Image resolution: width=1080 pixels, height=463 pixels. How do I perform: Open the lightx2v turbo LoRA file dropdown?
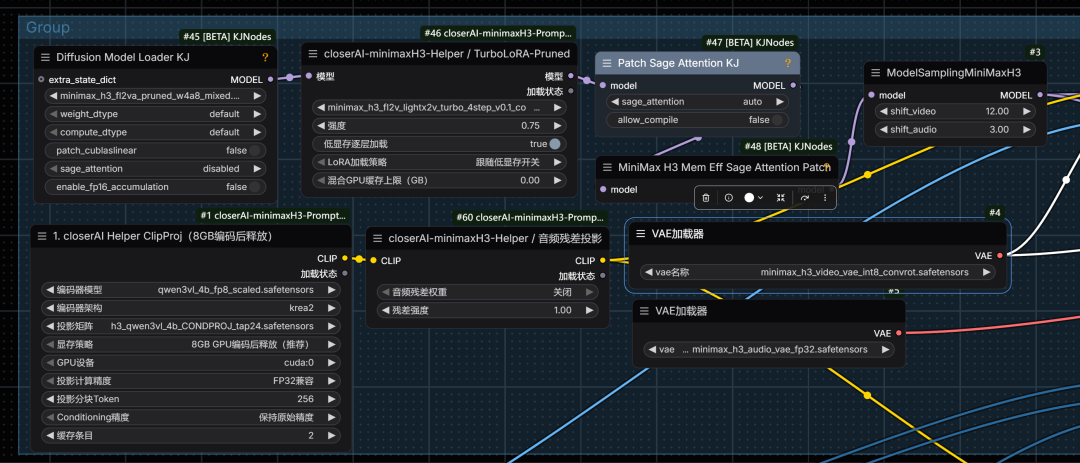[437, 107]
